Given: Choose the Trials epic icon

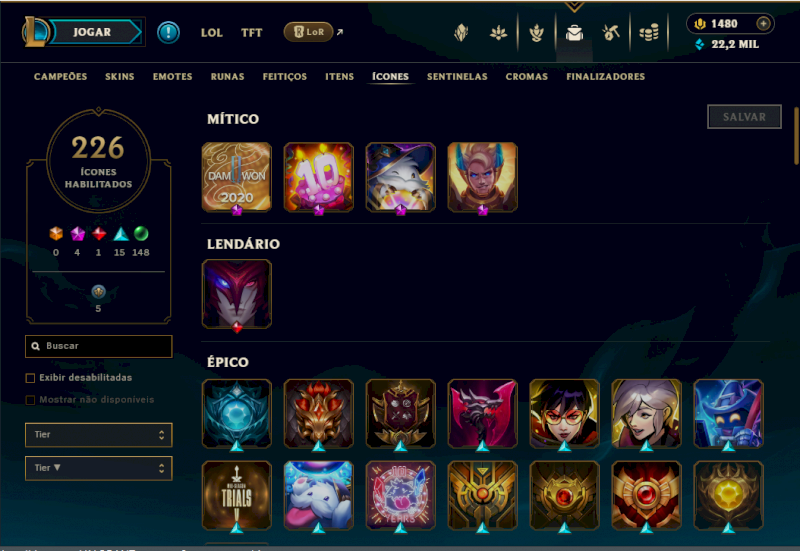Looking at the screenshot, I should click(237, 495).
